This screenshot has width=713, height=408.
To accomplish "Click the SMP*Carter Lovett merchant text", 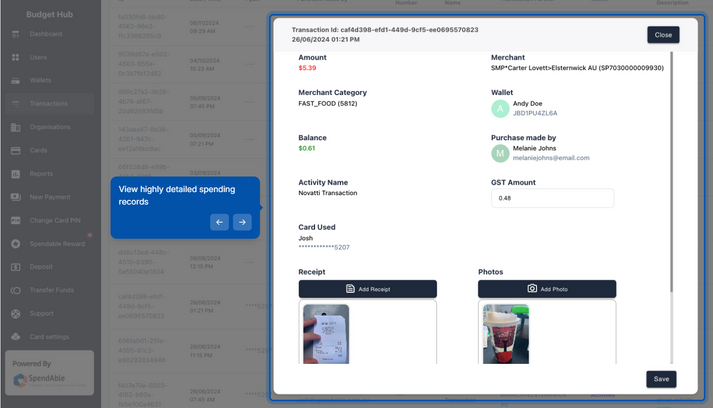I will point(577,68).
